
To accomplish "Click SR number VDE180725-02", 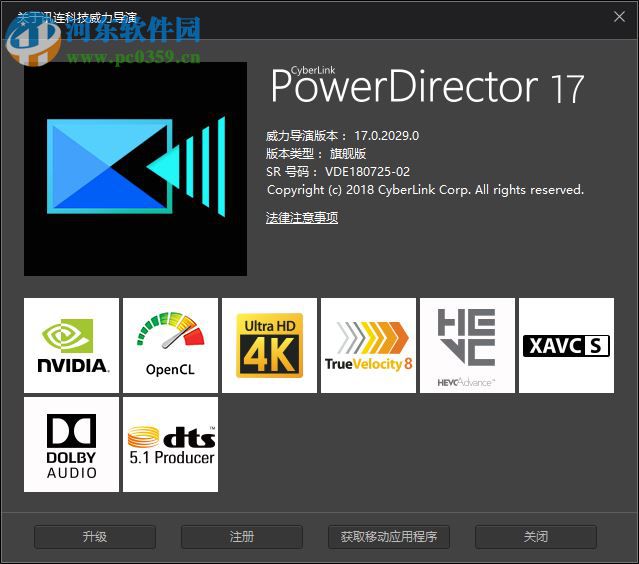I will click(367, 172).
